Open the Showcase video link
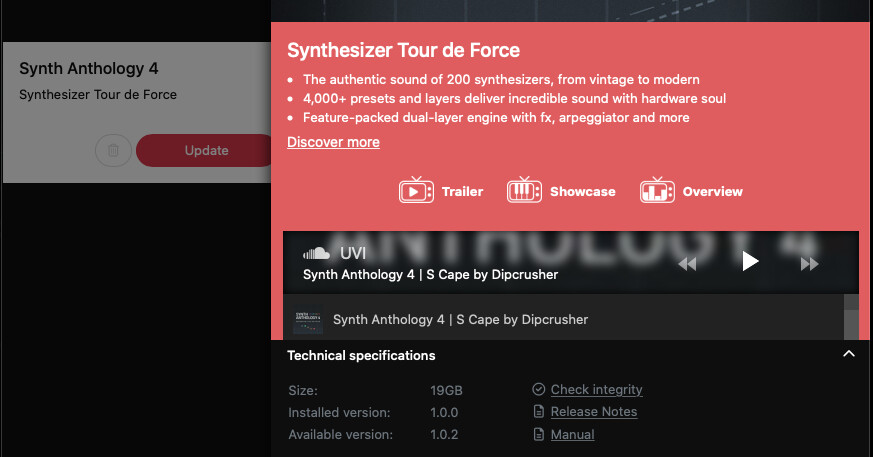 (x=582, y=191)
